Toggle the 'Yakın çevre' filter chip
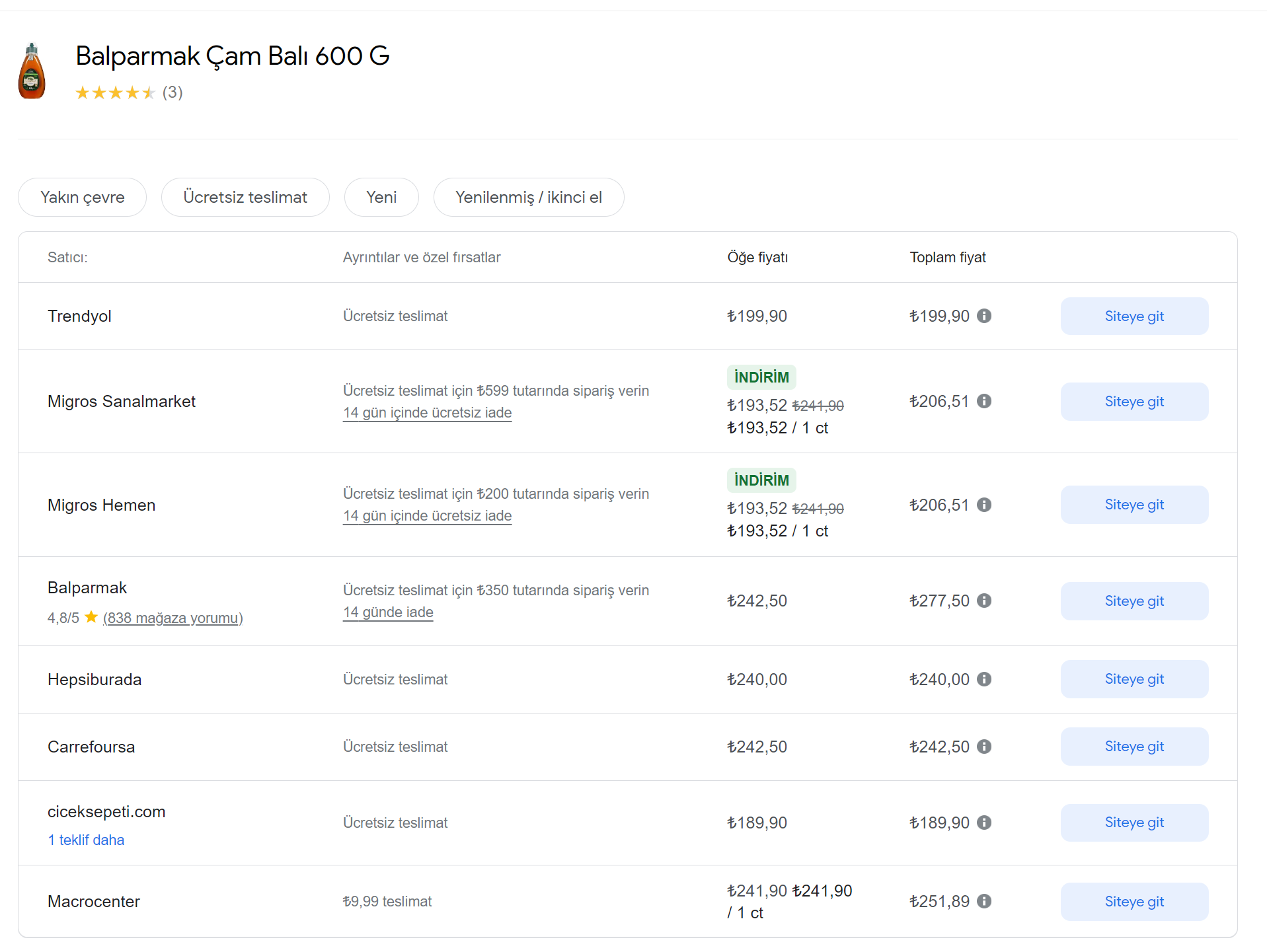This screenshot has width=1267, height=952. click(x=82, y=197)
